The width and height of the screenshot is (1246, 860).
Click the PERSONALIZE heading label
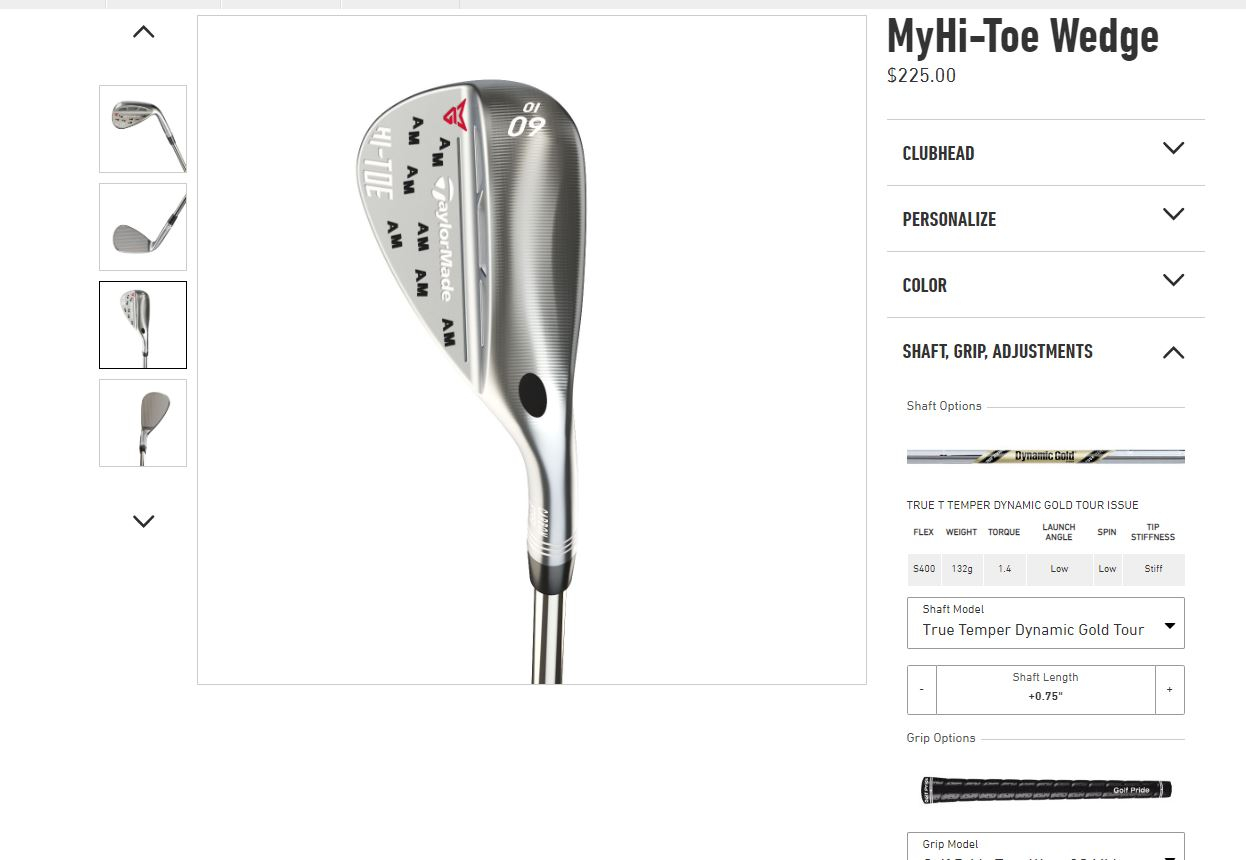point(949,220)
